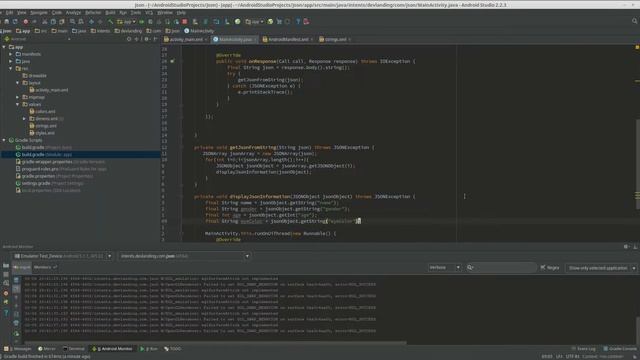Select colors.xml in the values folder

[42, 111]
